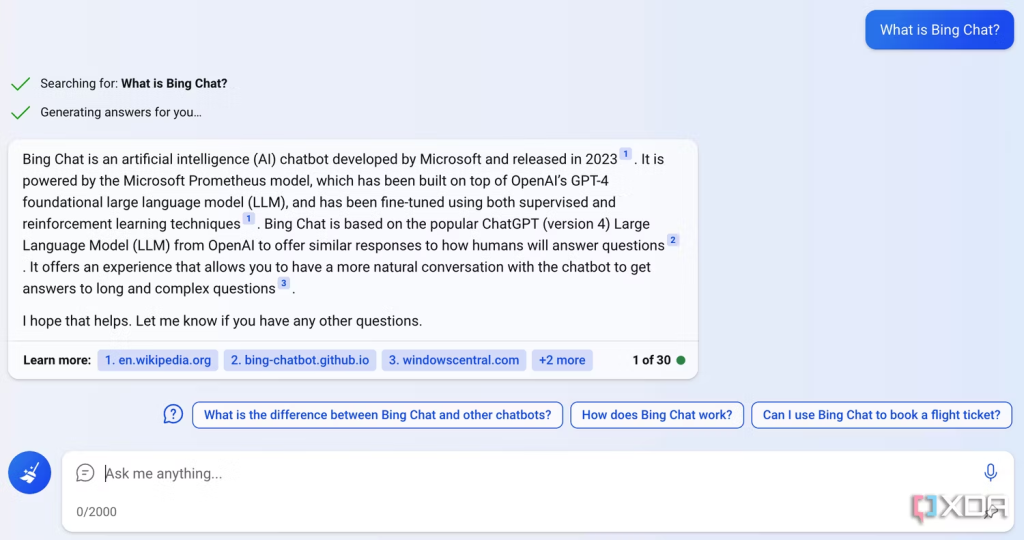Select 'How does Bing Chat work?' suggestion
The height and width of the screenshot is (540, 1024).
point(657,415)
